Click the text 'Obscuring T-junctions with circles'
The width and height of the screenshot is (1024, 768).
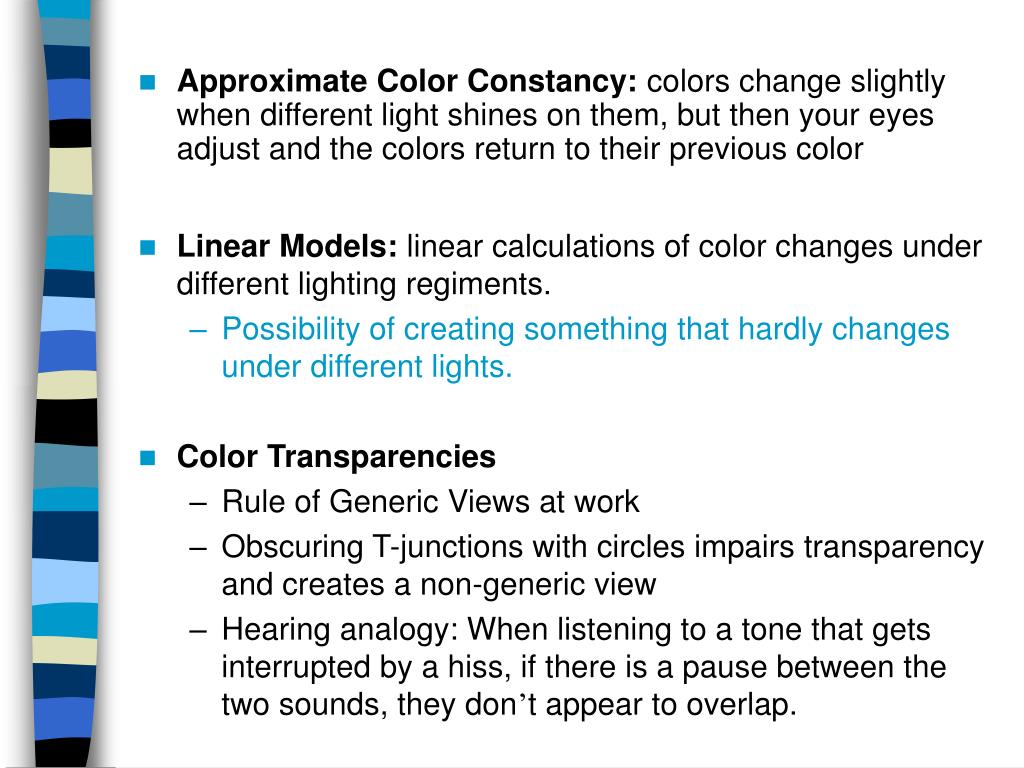click(455, 547)
